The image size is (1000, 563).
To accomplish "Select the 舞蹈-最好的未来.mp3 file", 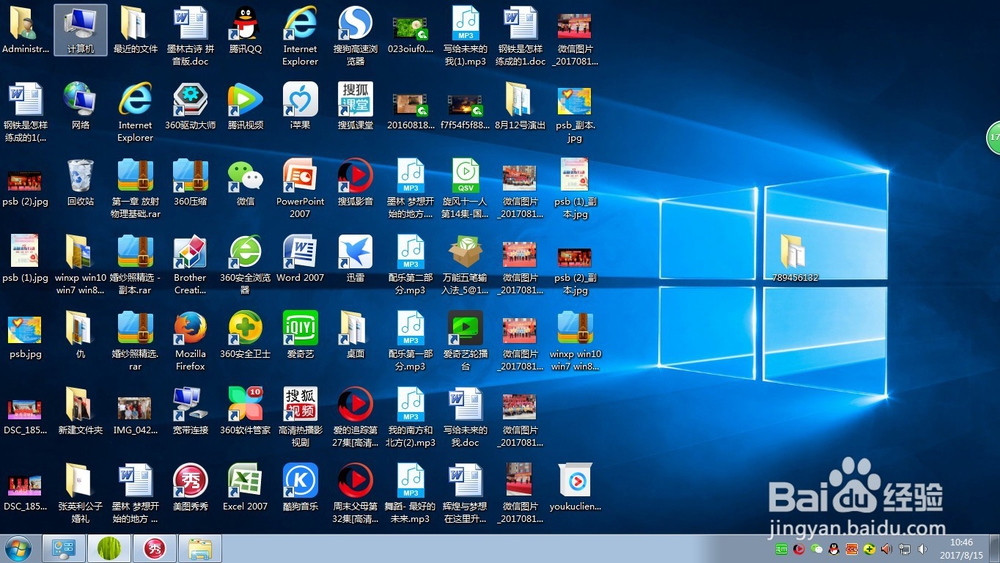I will [410, 493].
